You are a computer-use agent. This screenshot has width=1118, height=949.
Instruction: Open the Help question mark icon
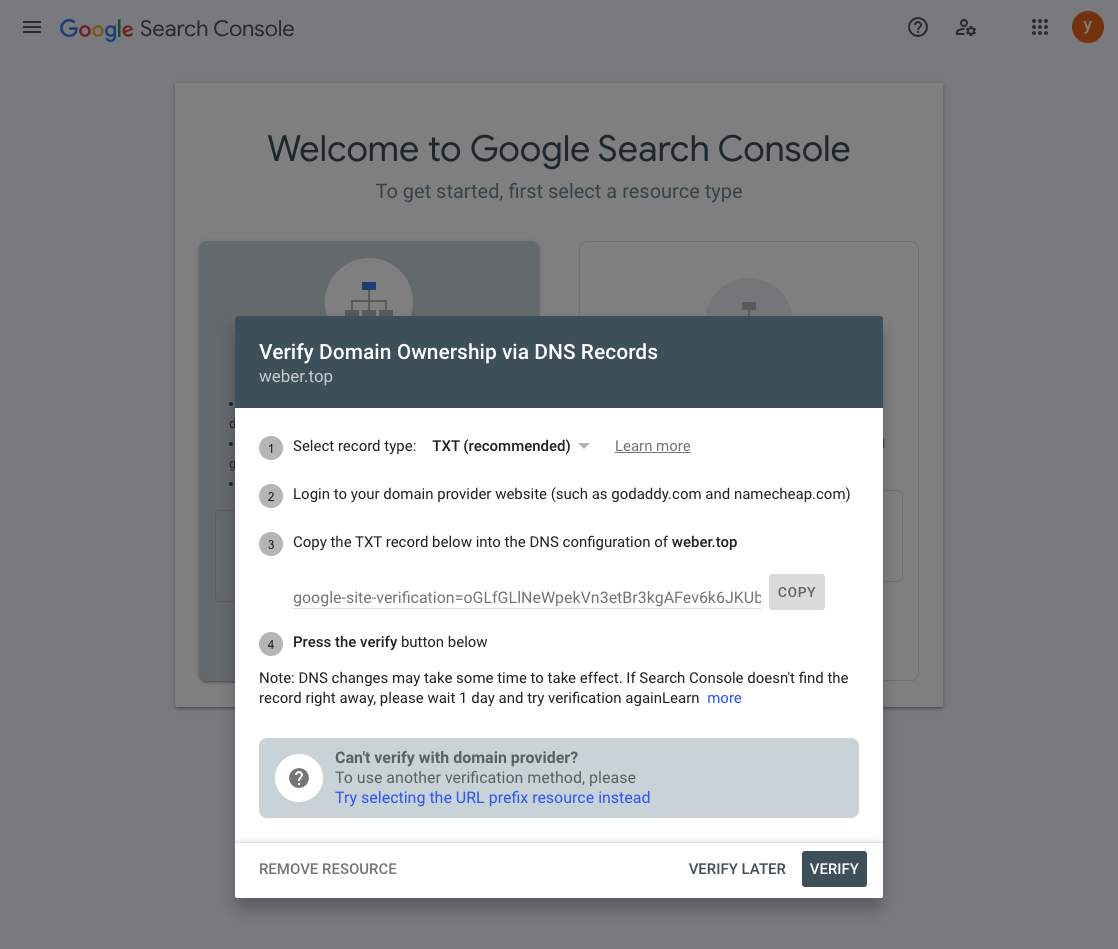(x=918, y=27)
